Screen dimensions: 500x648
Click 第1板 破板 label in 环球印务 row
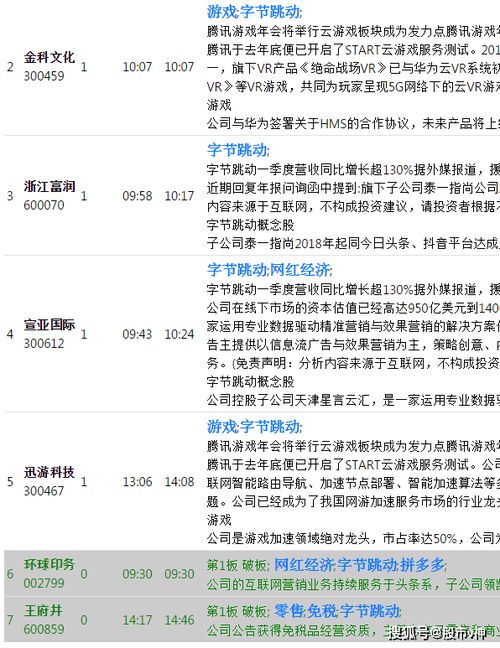(x=238, y=565)
